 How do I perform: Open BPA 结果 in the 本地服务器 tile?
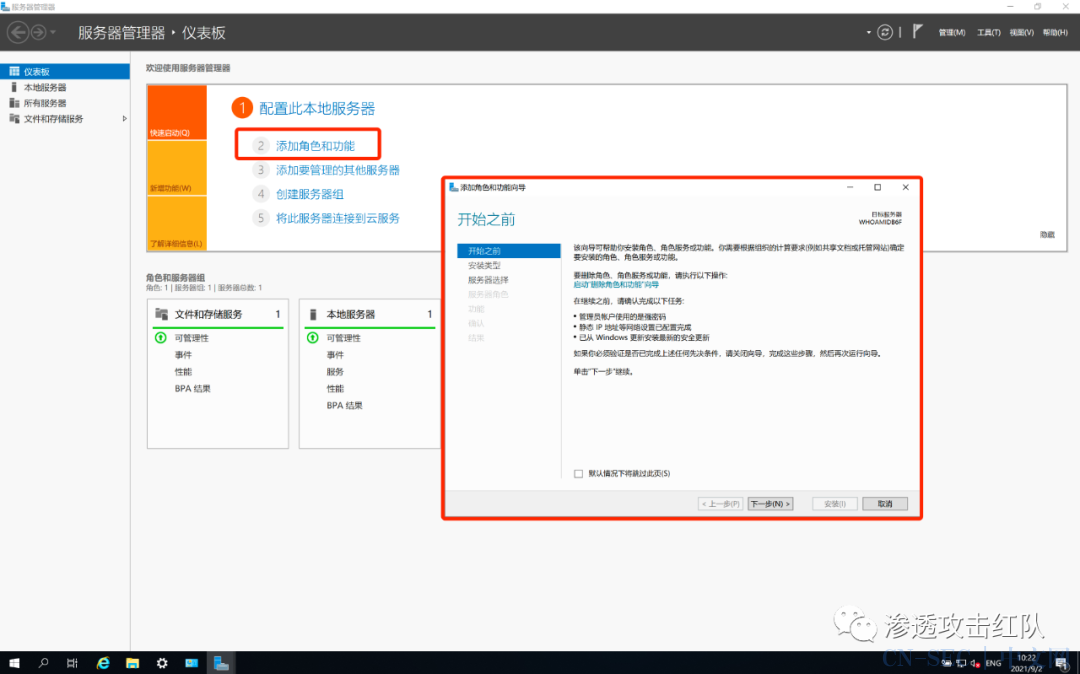[344, 406]
